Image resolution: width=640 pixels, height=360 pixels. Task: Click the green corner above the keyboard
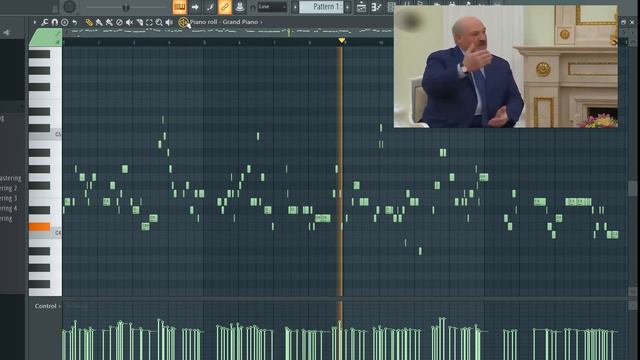45,37
